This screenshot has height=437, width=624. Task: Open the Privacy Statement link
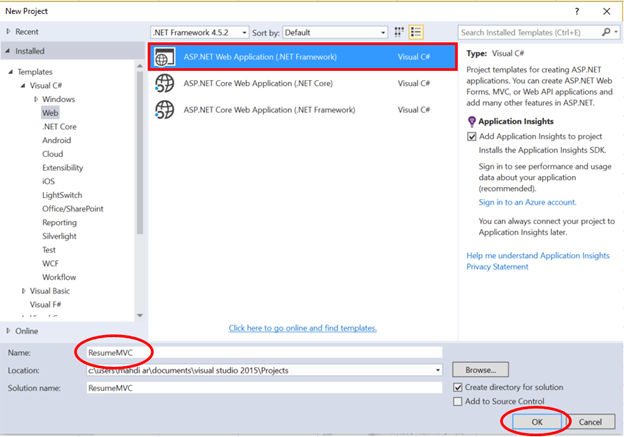pyautogui.click(x=497, y=267)
